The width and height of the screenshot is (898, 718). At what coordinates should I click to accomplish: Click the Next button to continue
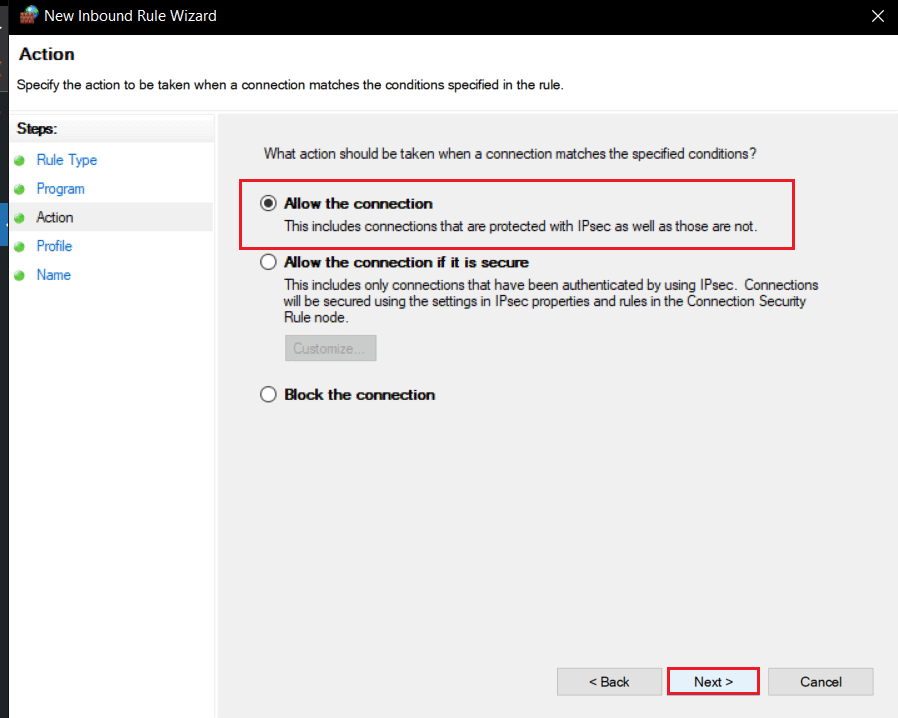tap(712, 681)
